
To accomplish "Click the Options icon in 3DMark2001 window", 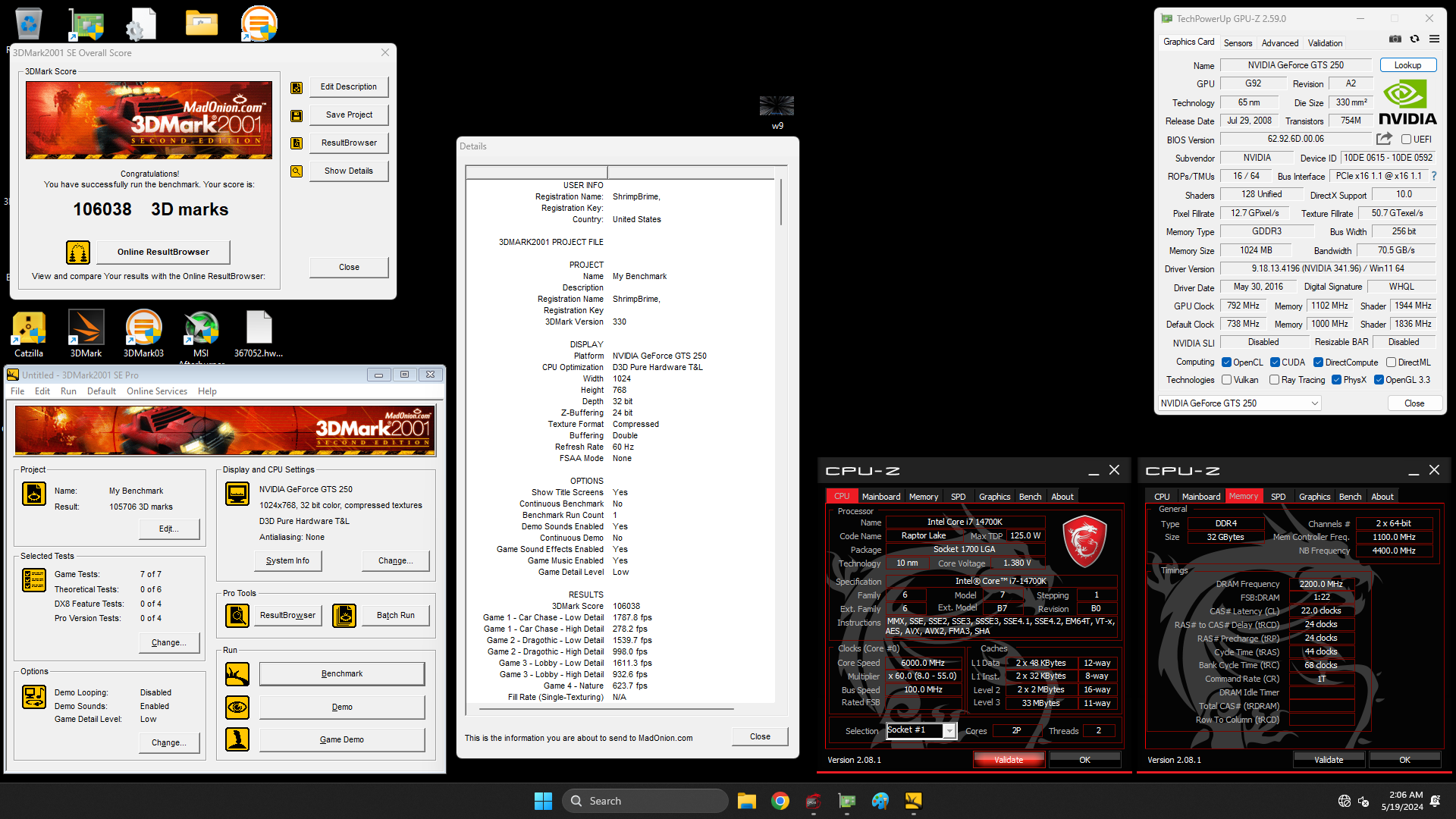I will pyautogui.click(x=34, y=696).
